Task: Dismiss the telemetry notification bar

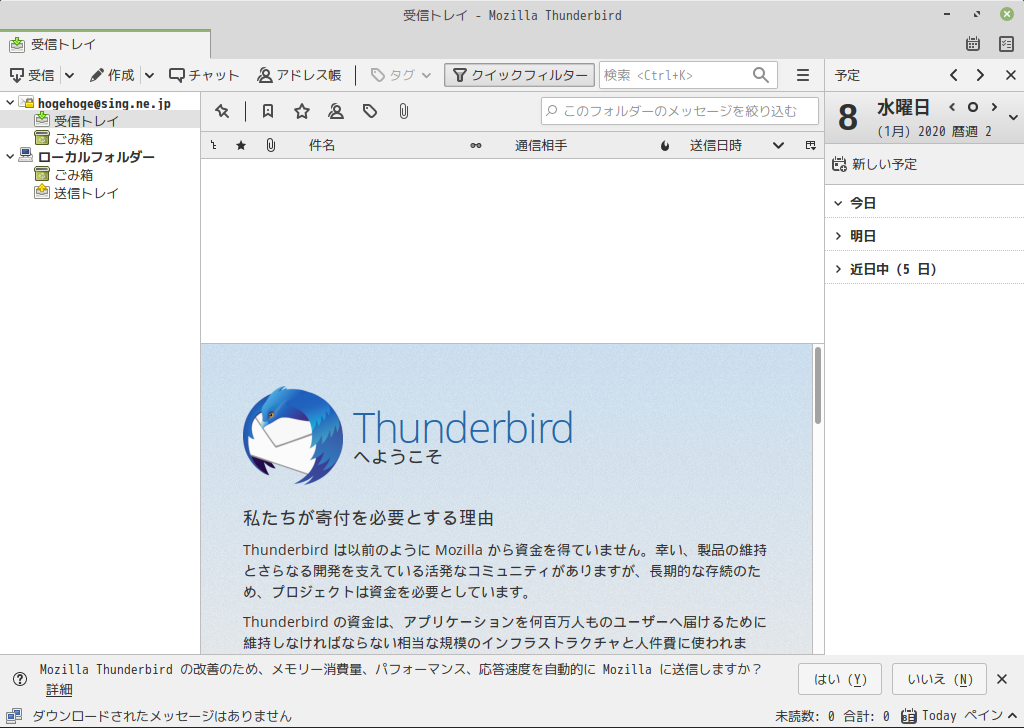Action: [x=1002, y=679]
